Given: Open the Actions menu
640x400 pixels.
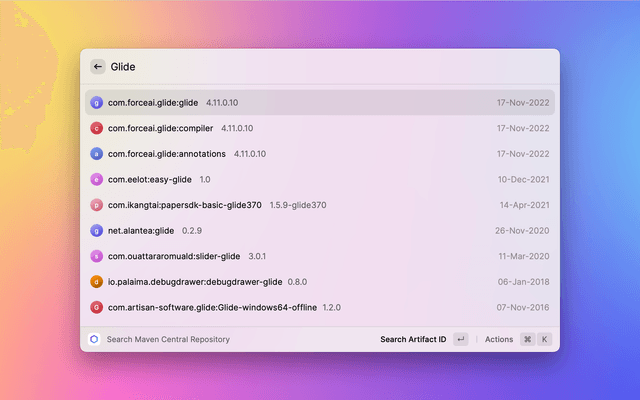Looking at the screenshot, I should coord(498,339).
